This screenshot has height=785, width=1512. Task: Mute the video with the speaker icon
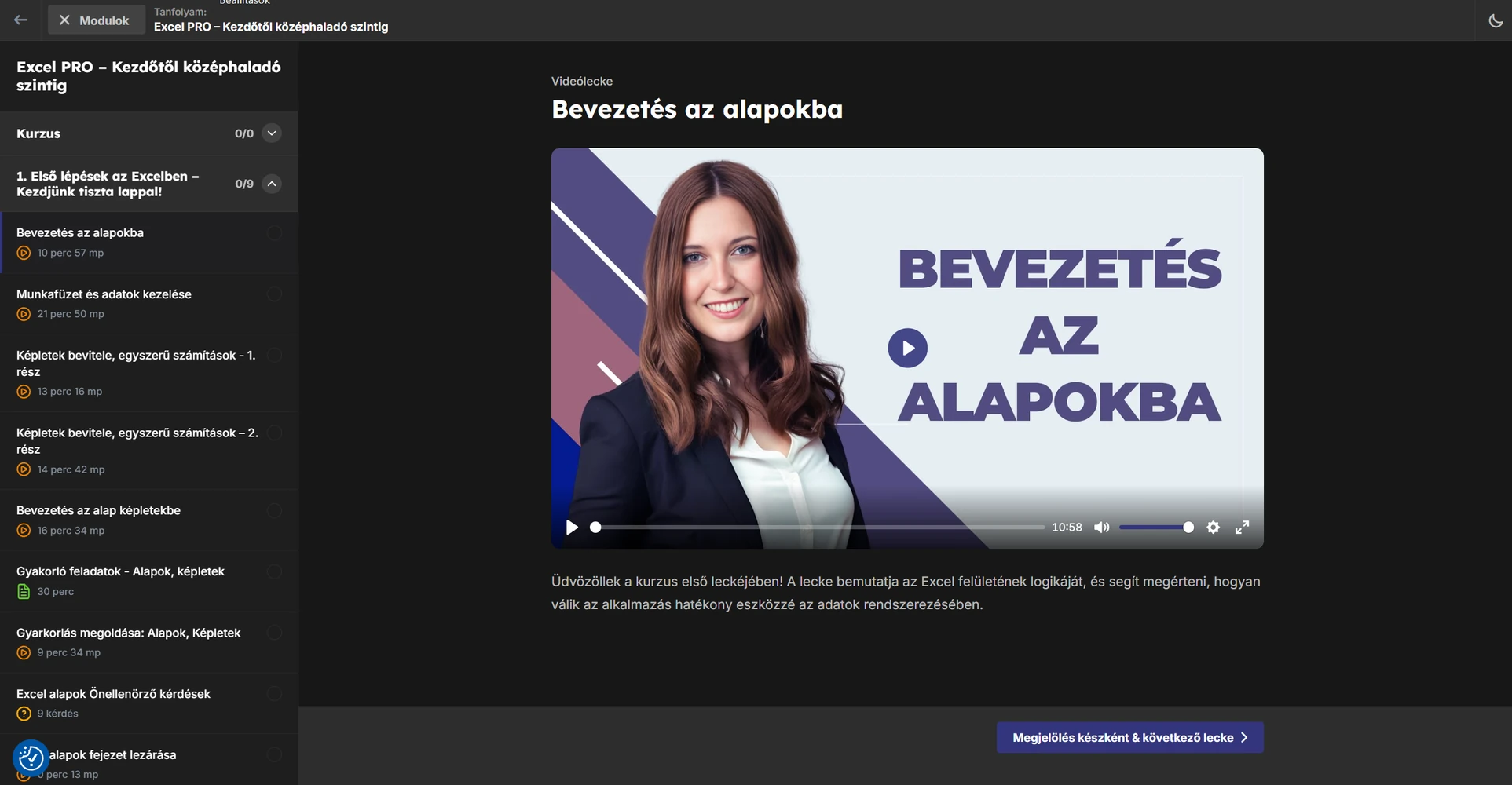point(1102,528)
